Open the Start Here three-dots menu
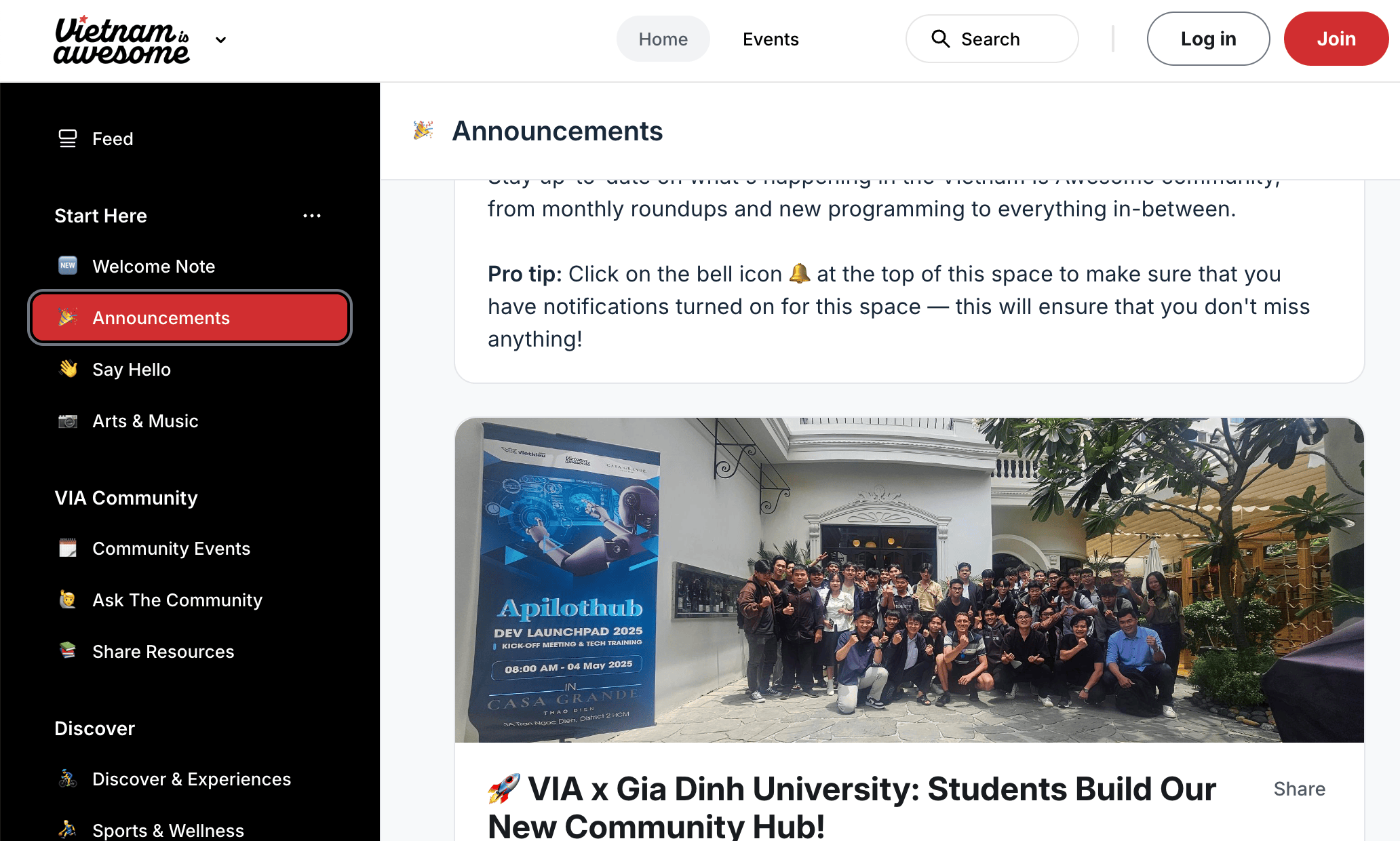This screenshot has width=1400, height=841. click(x=312, y=216)
